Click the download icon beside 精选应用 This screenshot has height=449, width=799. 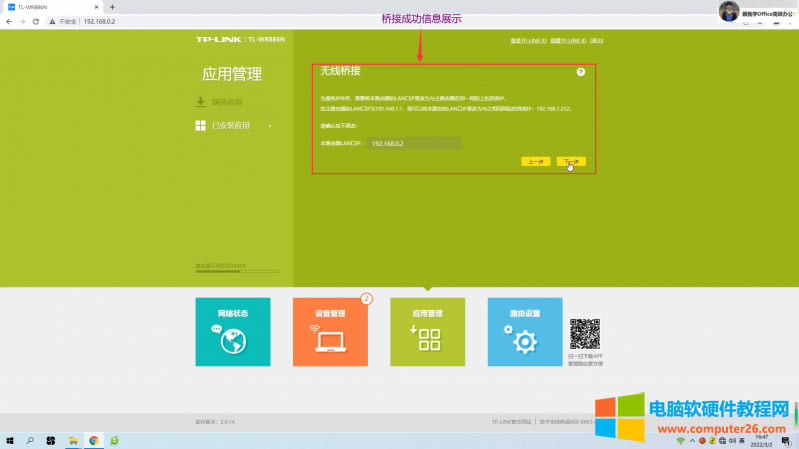point(200,102)
